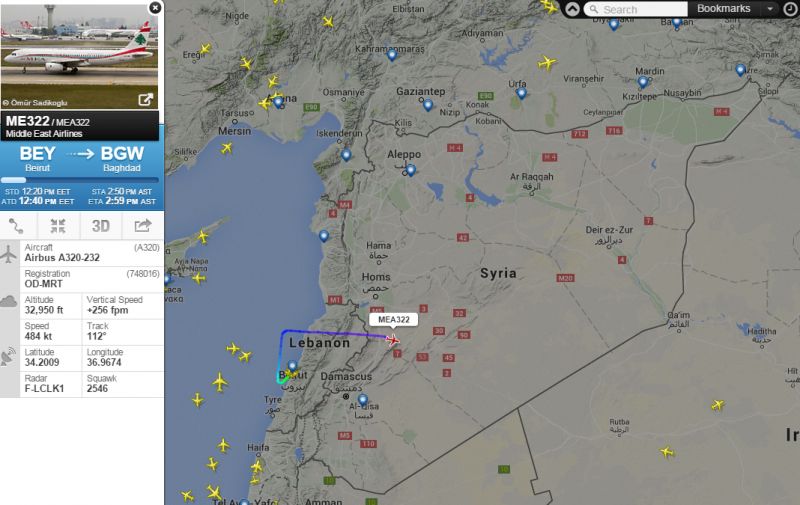Close the ME322 flight details panel
The image size is (800, 505).
pos(155,8)
